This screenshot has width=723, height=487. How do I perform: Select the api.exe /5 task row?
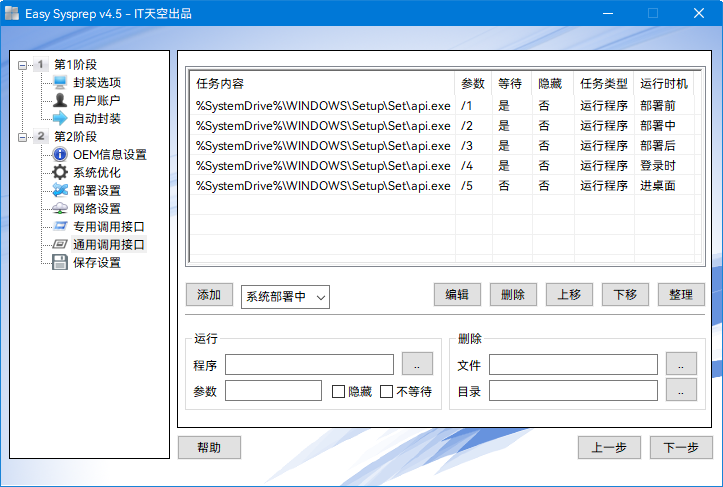pos(445,185)
